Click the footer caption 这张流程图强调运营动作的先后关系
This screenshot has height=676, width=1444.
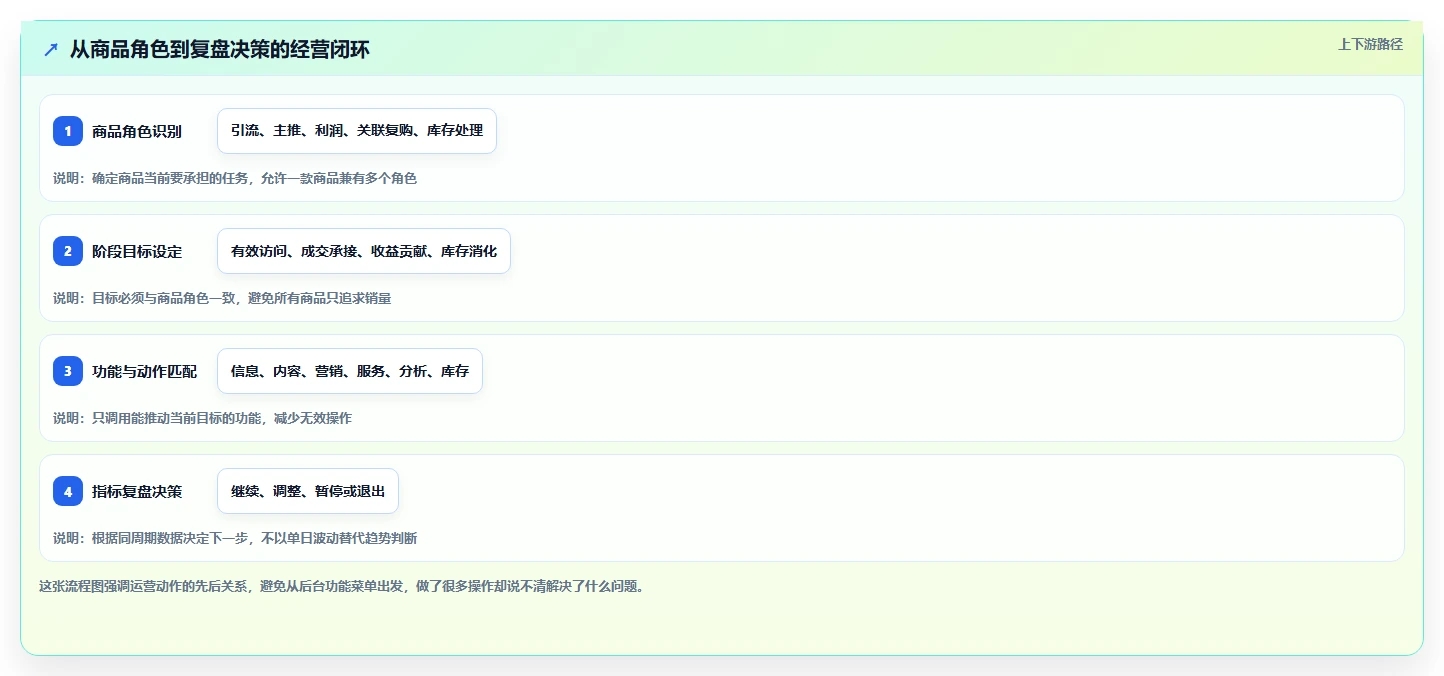(x=145, y=586)
